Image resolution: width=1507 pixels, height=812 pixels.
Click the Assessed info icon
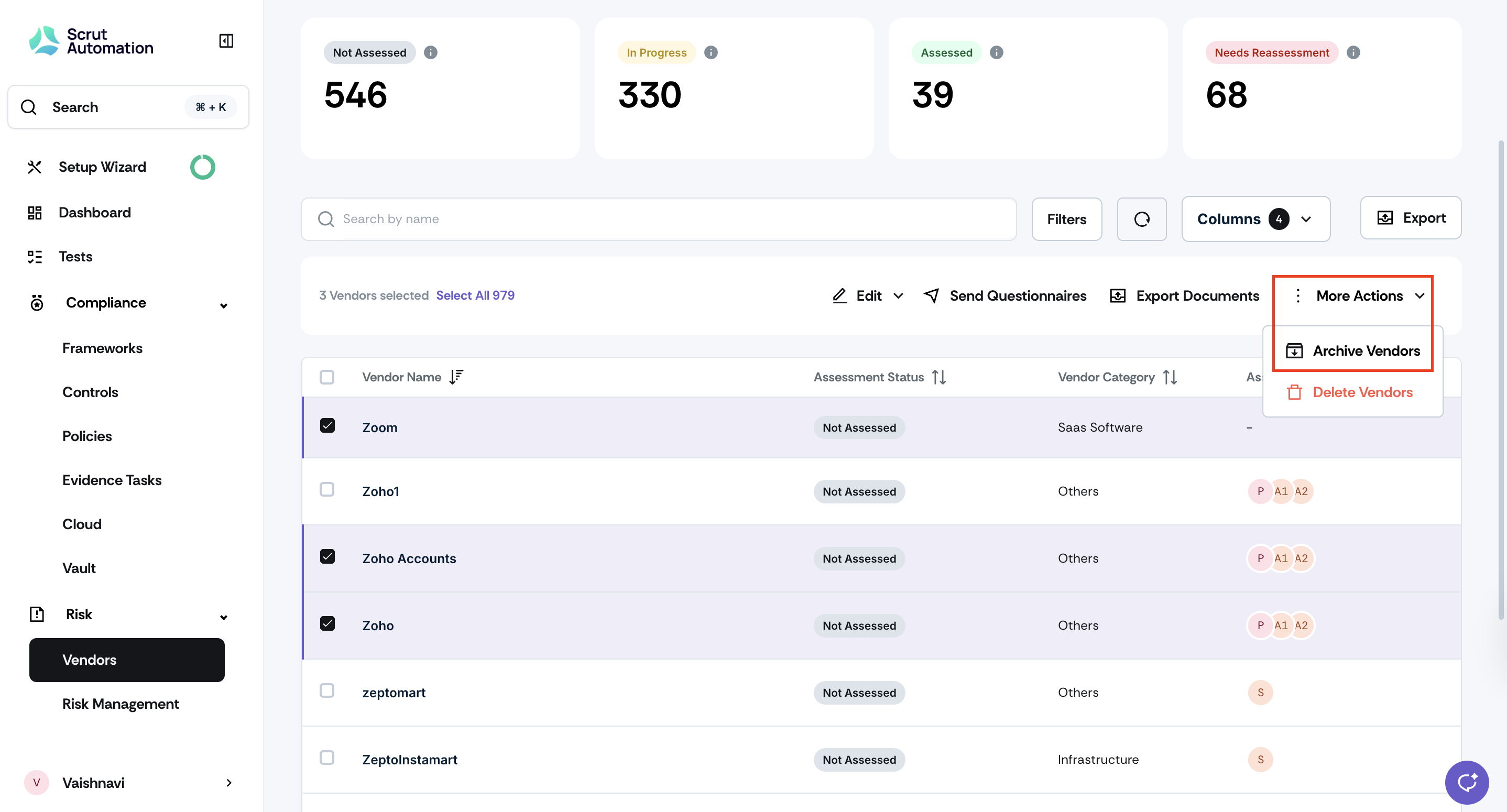coord(996,53)
